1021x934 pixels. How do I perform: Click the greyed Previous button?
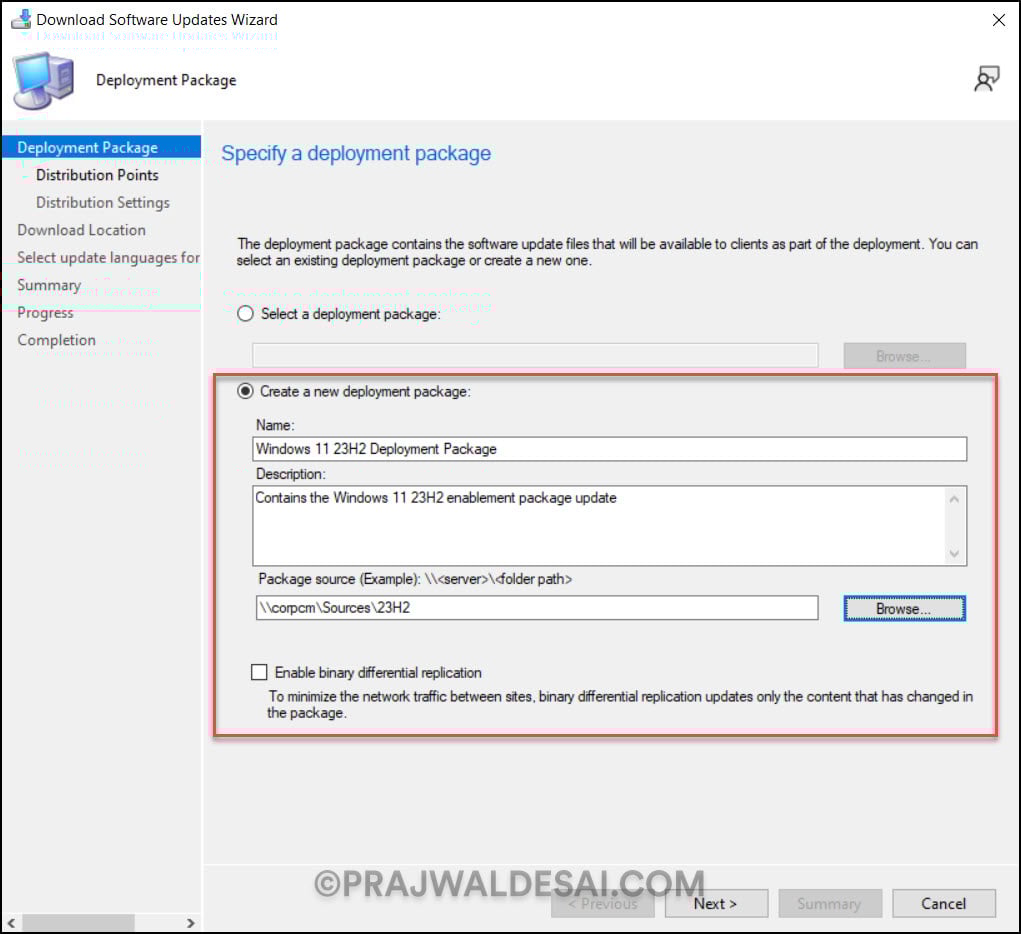coord(602,903)
